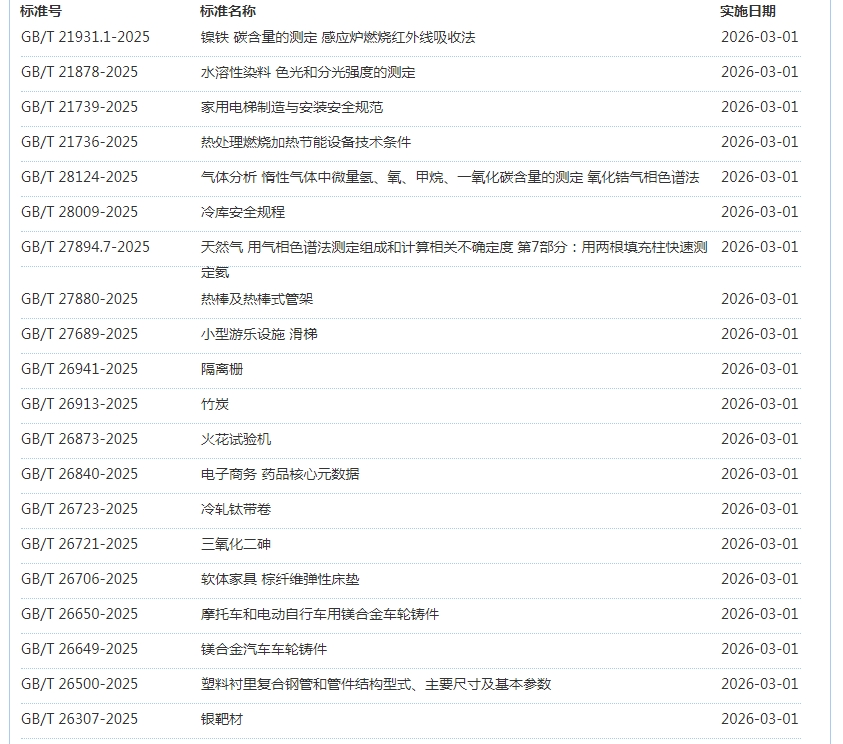
Task: Click 镍铁 碳含量的测定 standard title
Action: pos(338,37)
